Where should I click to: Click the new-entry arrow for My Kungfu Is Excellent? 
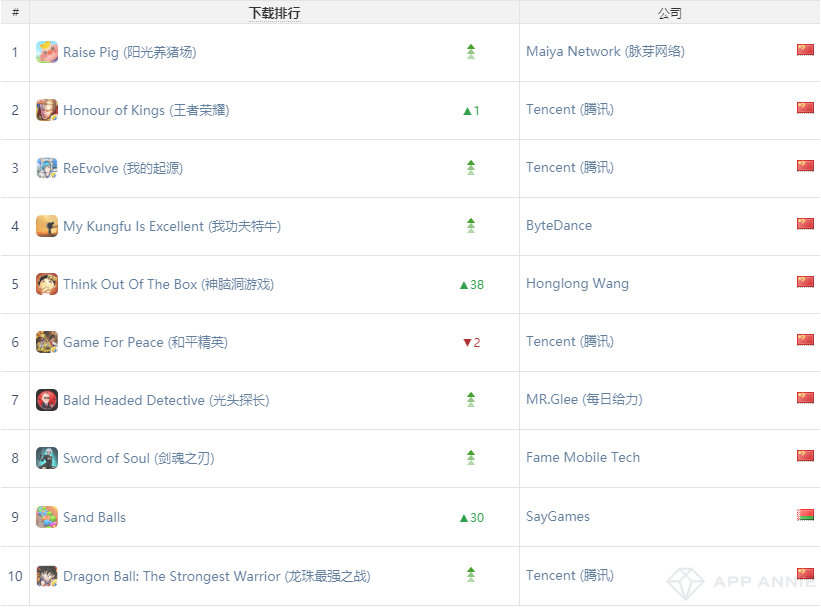click(x=471, y=226)
